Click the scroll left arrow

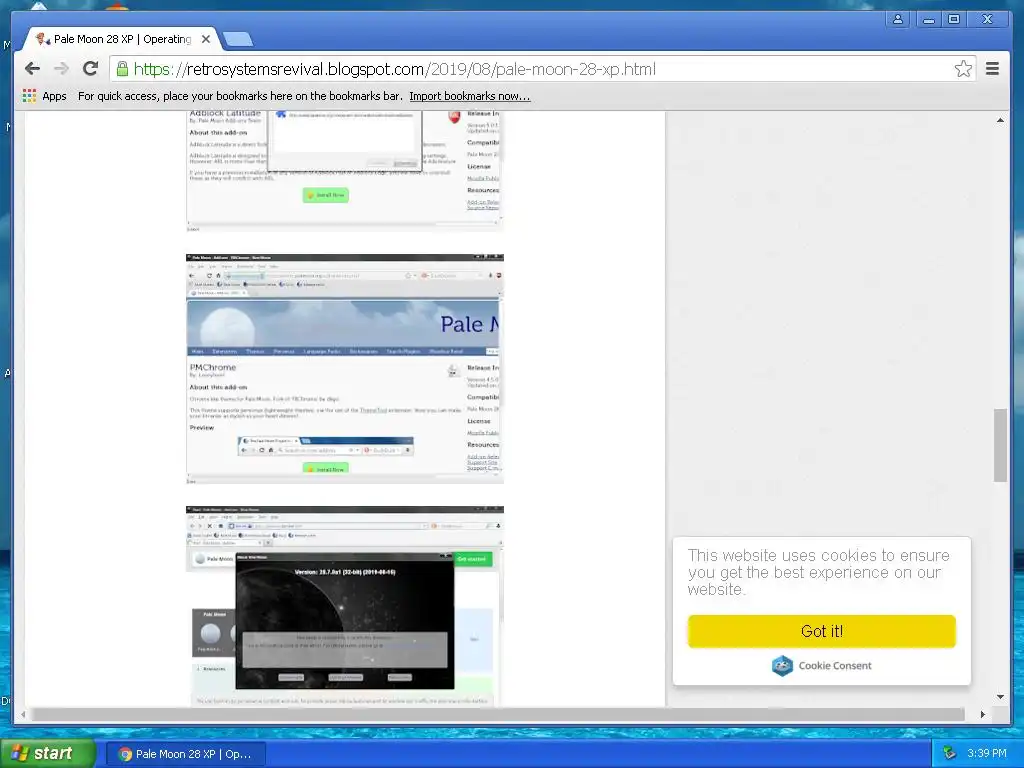24,714
